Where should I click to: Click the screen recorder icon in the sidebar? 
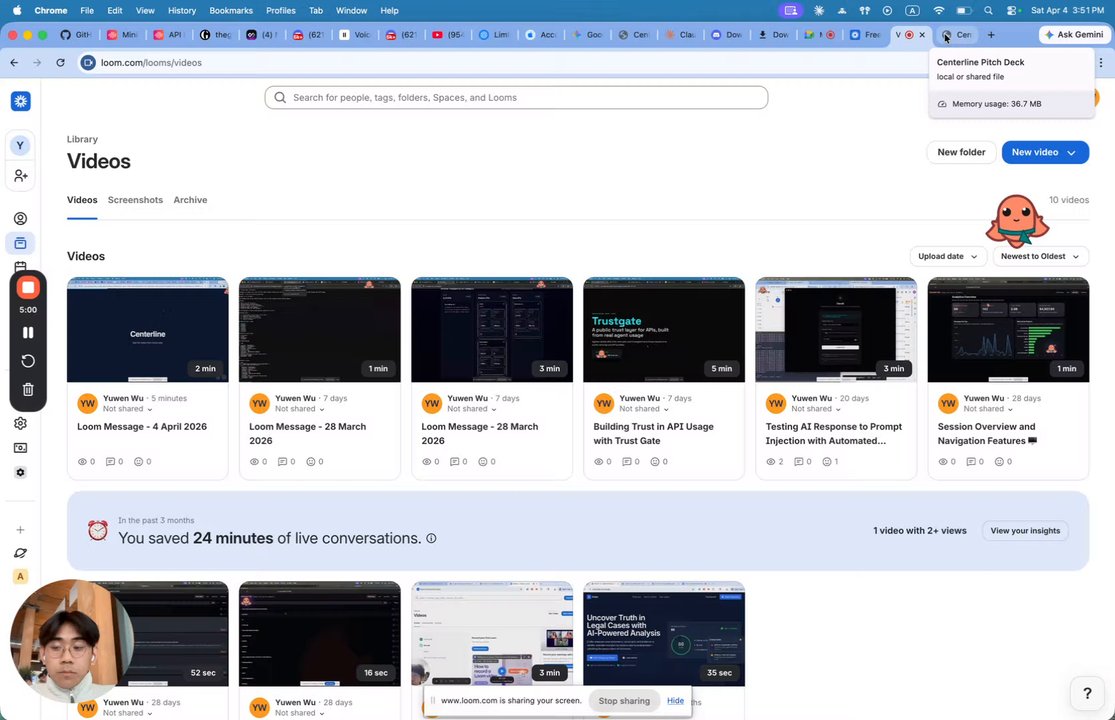[21, 448]
